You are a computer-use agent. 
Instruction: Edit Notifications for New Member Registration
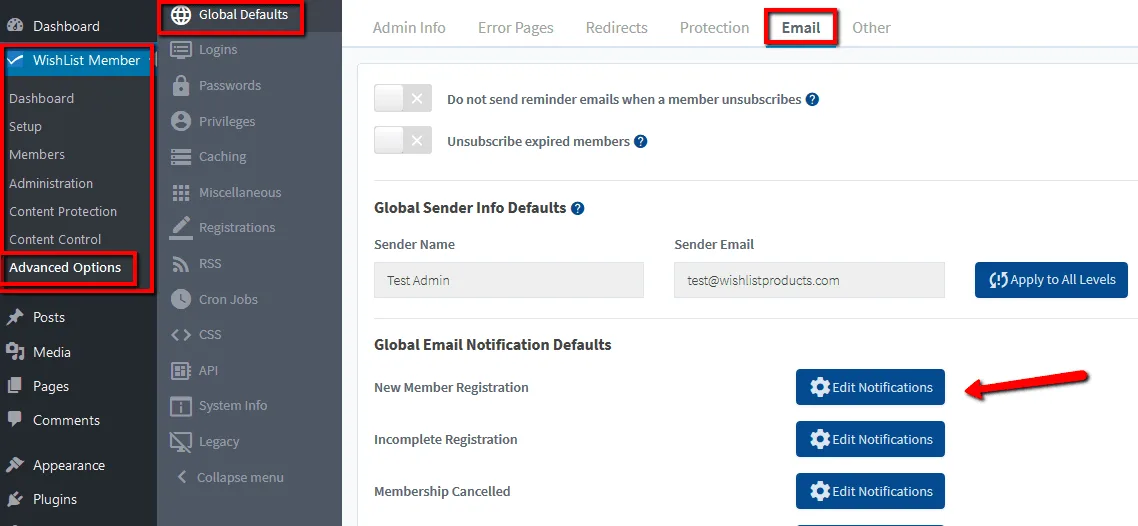(870, 387)
